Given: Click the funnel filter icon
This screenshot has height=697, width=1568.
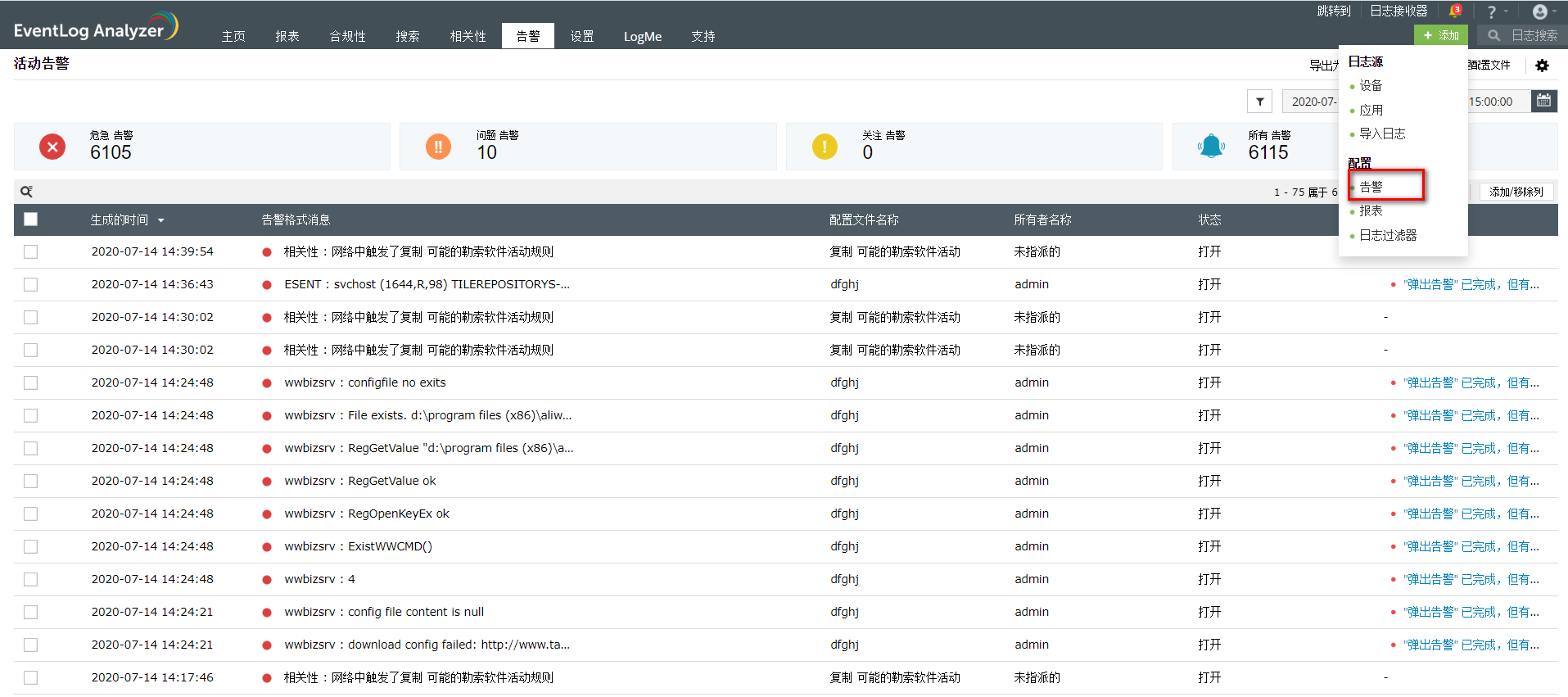Looking at the screenshot, I should coord(1259,102).
